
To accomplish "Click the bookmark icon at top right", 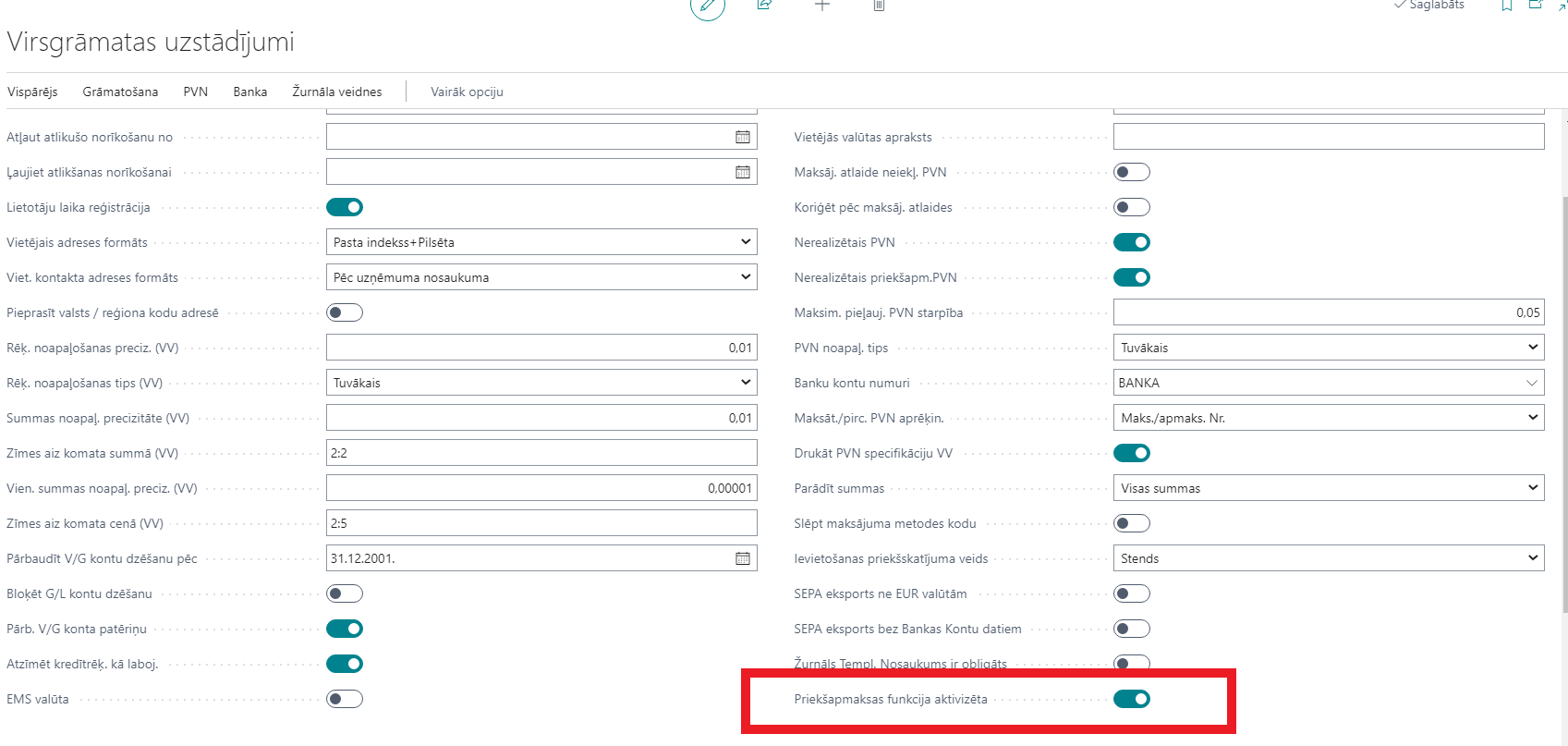I will pos(1506,5).
